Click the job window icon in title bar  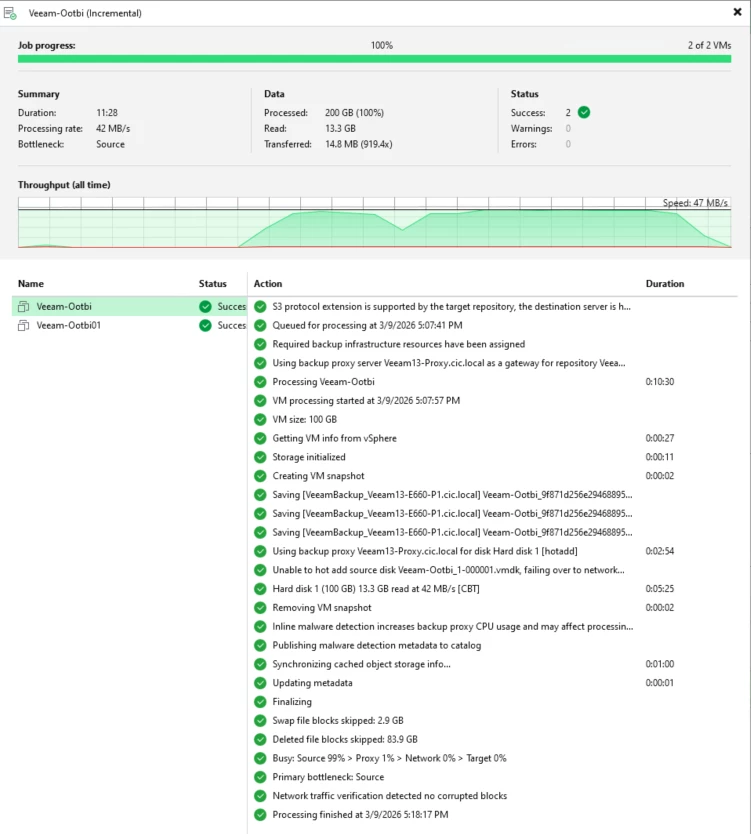(10, 13)
